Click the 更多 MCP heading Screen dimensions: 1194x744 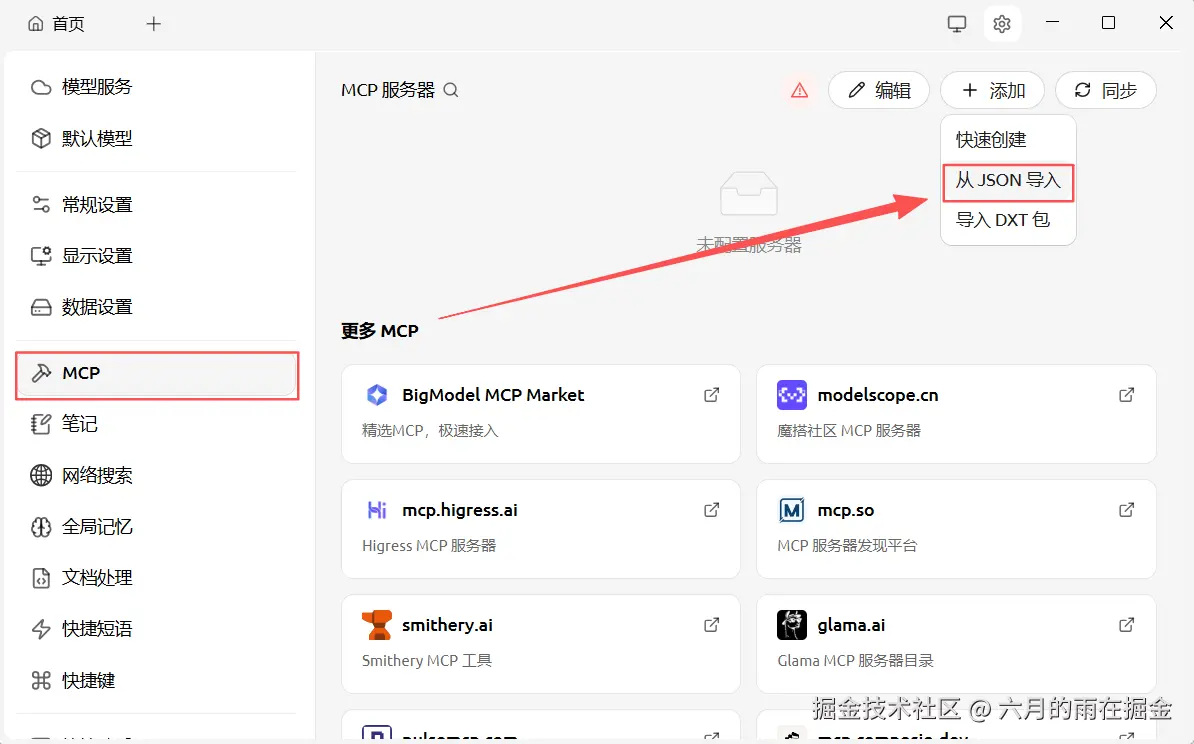pos(379,331)
